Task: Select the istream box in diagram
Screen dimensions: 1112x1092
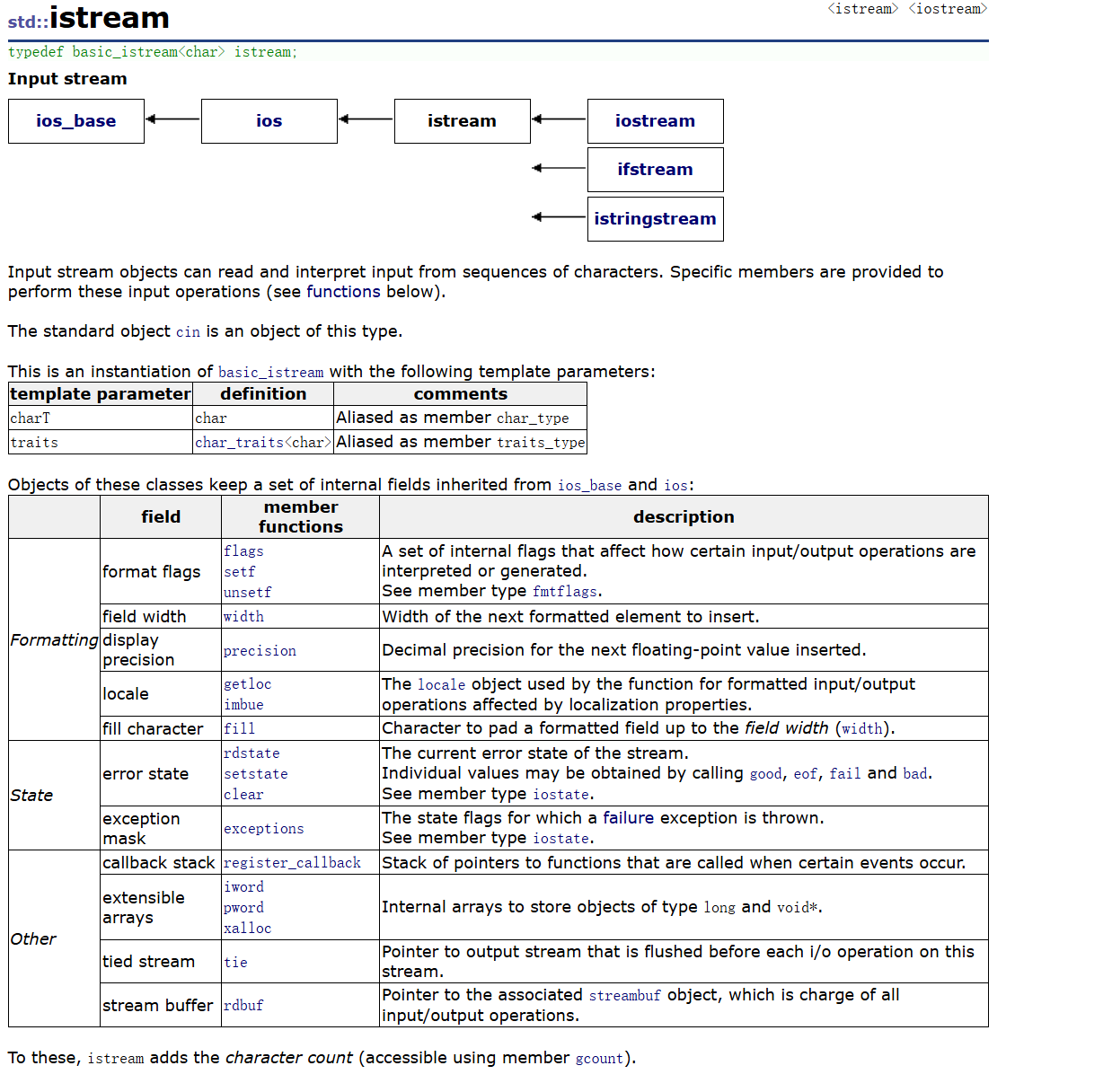Action: pos(463,121)
